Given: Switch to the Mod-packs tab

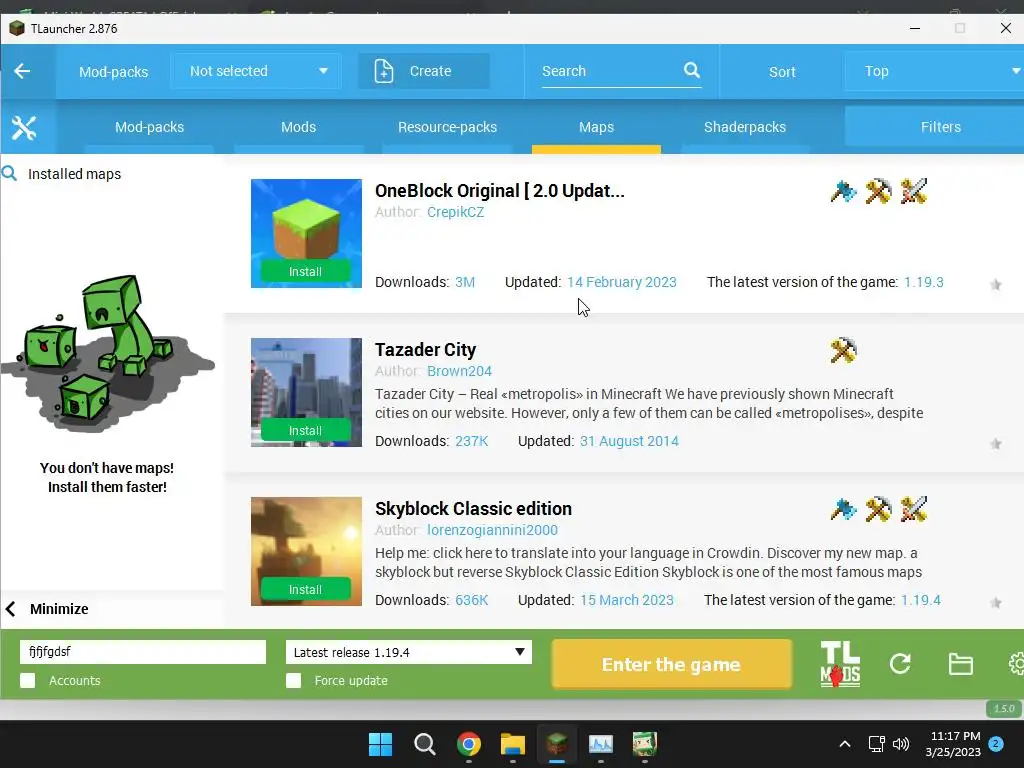Looking at the screenshot, I should [x=149, y=127].
